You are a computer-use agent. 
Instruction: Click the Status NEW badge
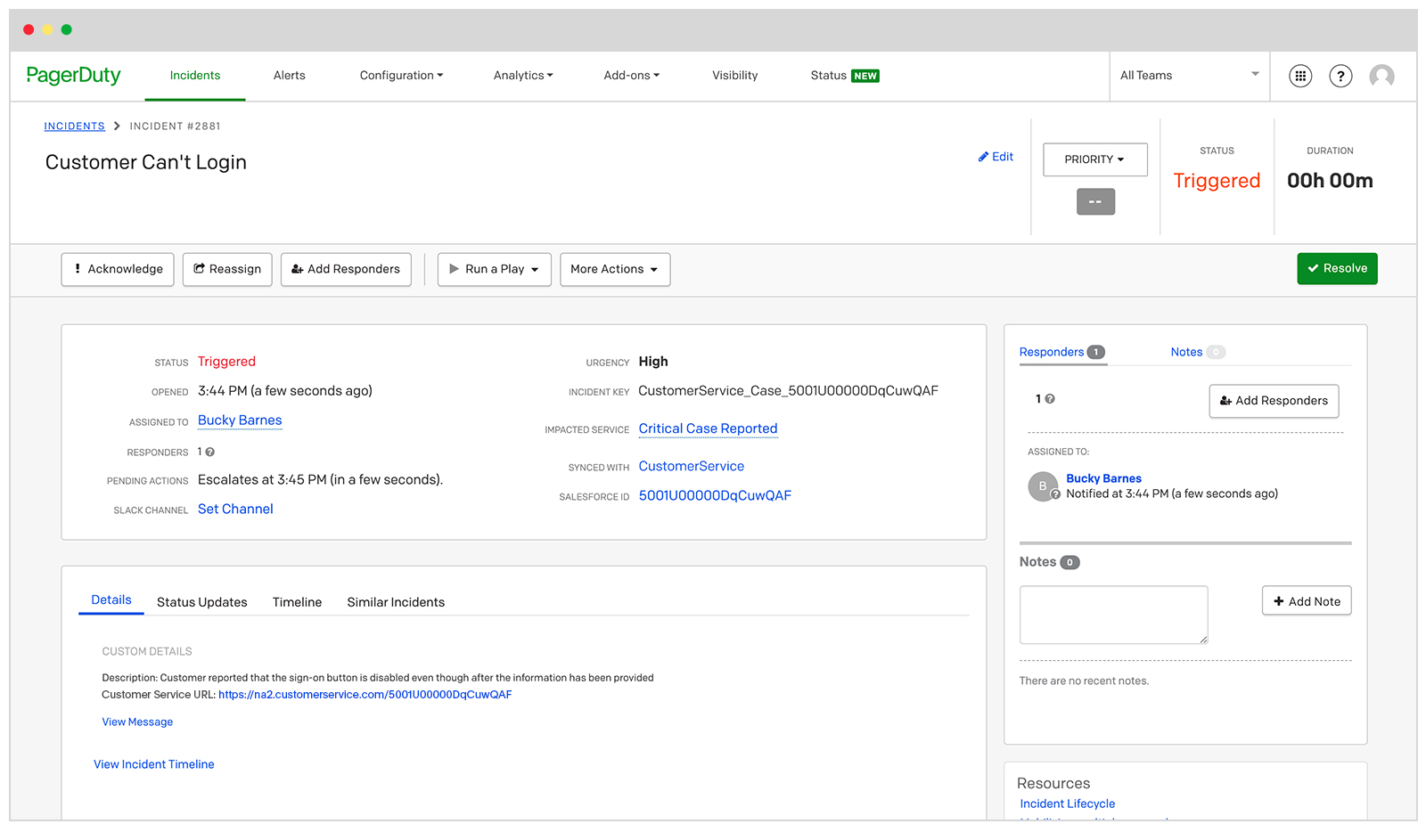(x=865, y=77)
